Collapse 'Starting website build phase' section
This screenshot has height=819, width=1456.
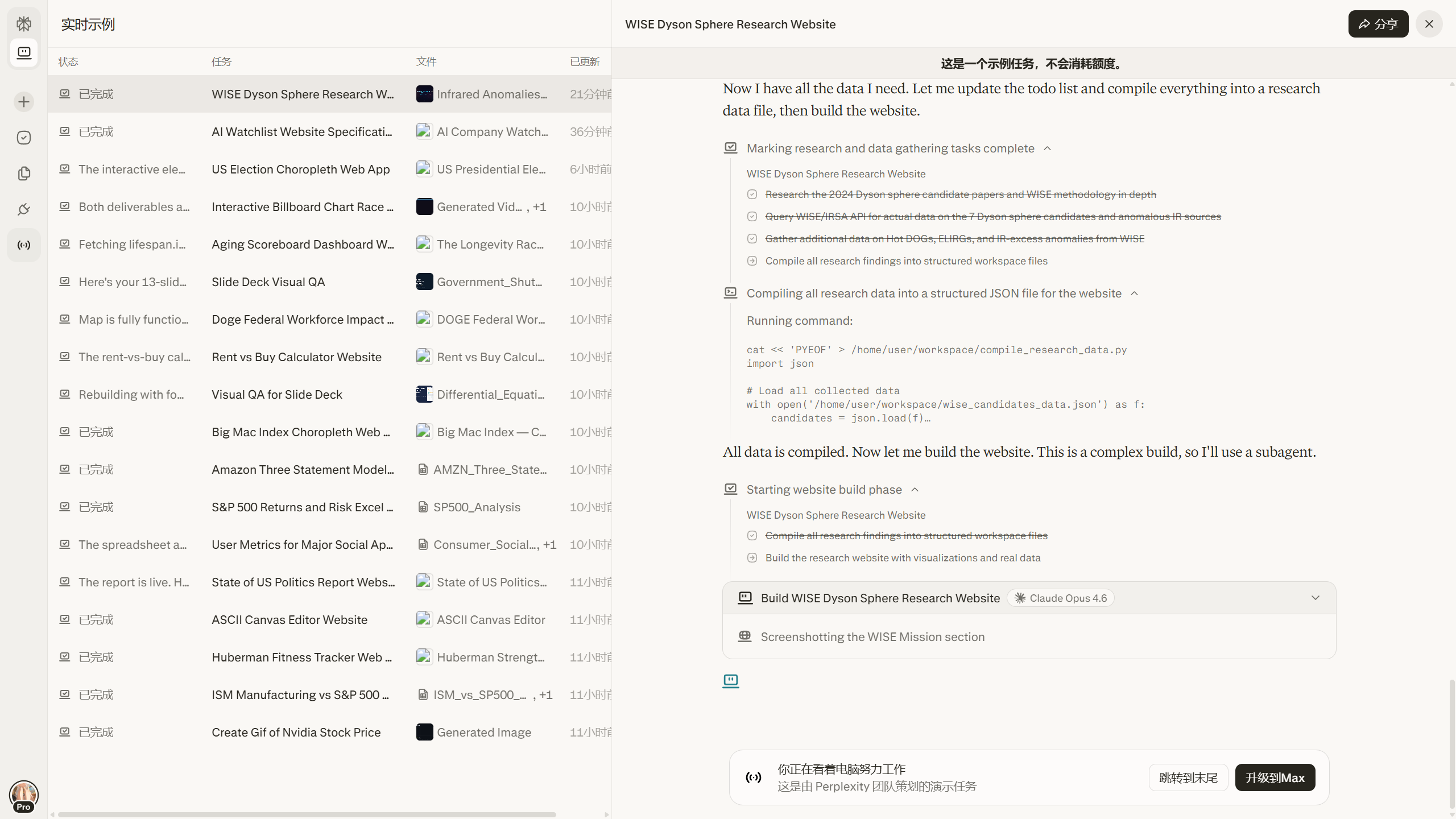(x=915, y=490)
